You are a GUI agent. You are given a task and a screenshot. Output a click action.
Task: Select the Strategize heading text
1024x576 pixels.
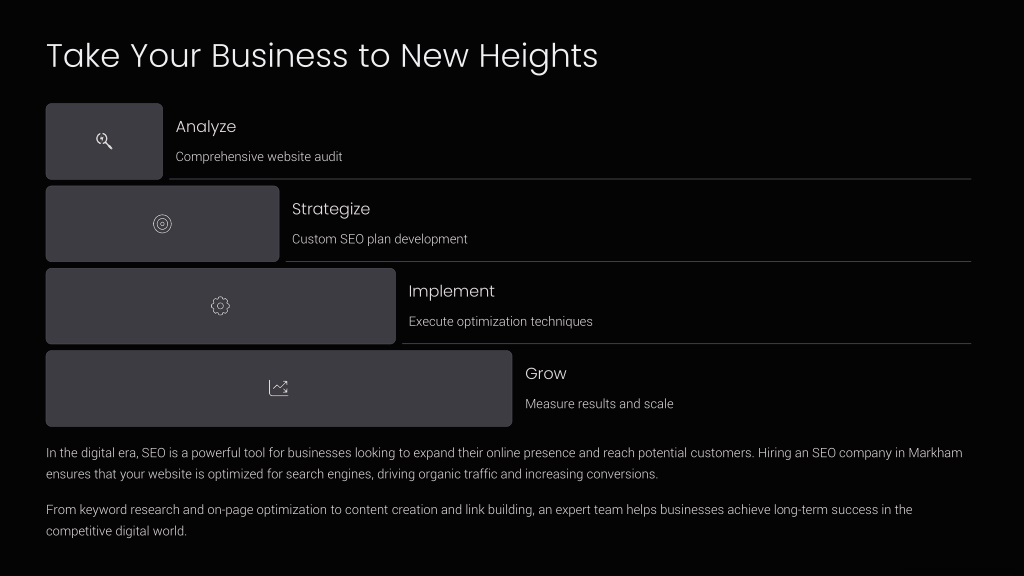(331, 209)
